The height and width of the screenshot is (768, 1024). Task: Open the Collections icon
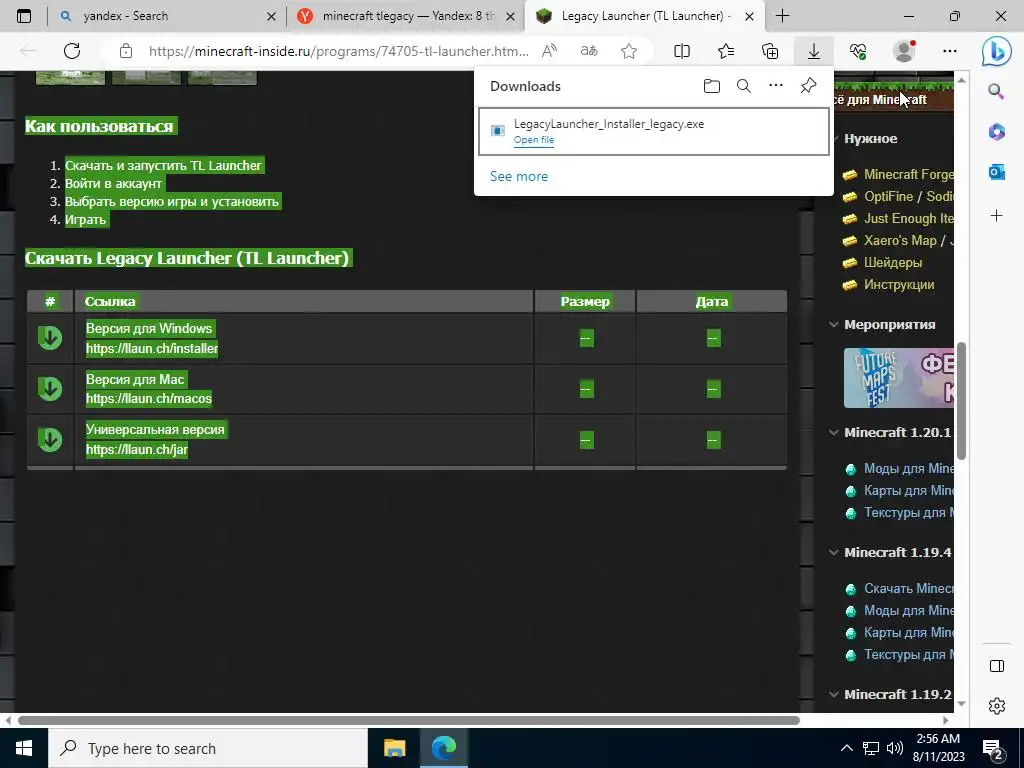(770, 51)
